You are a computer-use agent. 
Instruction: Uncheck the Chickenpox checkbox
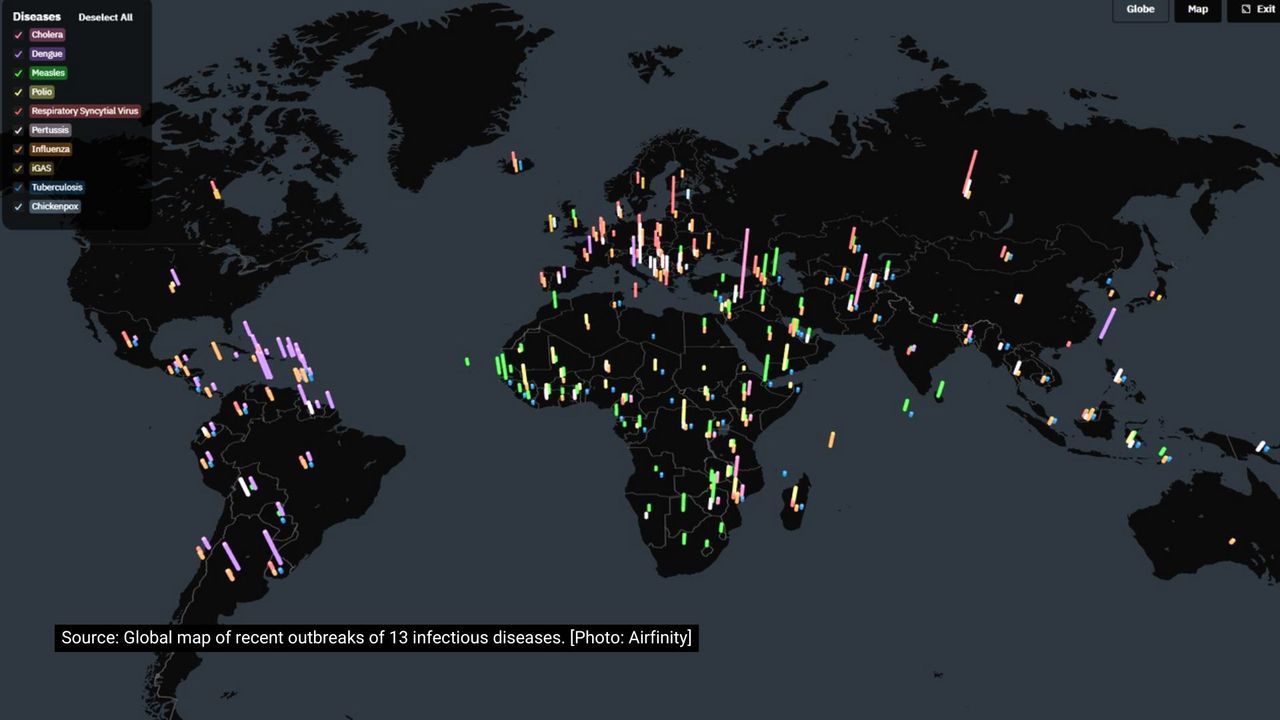pos(18,206)
